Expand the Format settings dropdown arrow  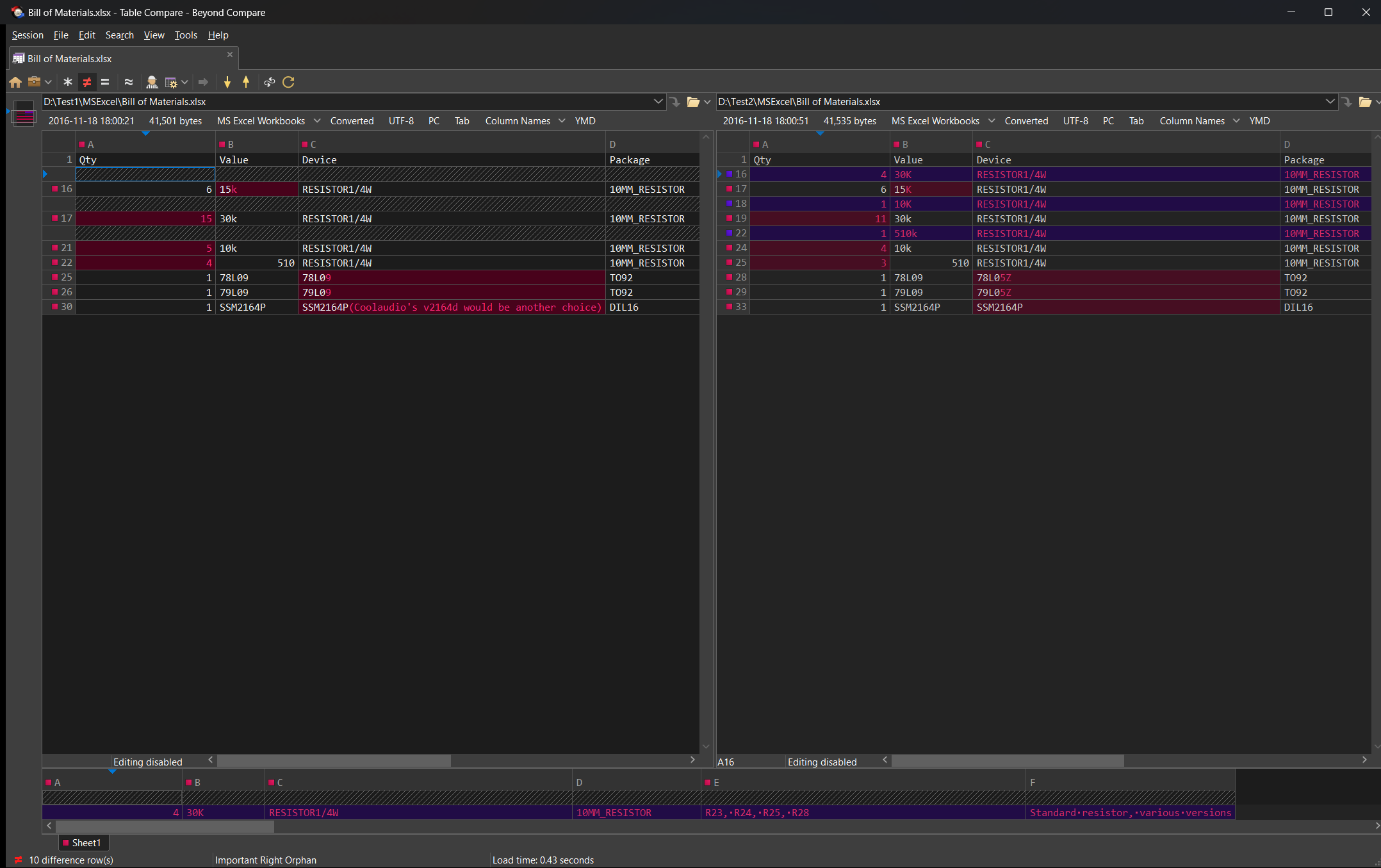(x=184, y=82)
